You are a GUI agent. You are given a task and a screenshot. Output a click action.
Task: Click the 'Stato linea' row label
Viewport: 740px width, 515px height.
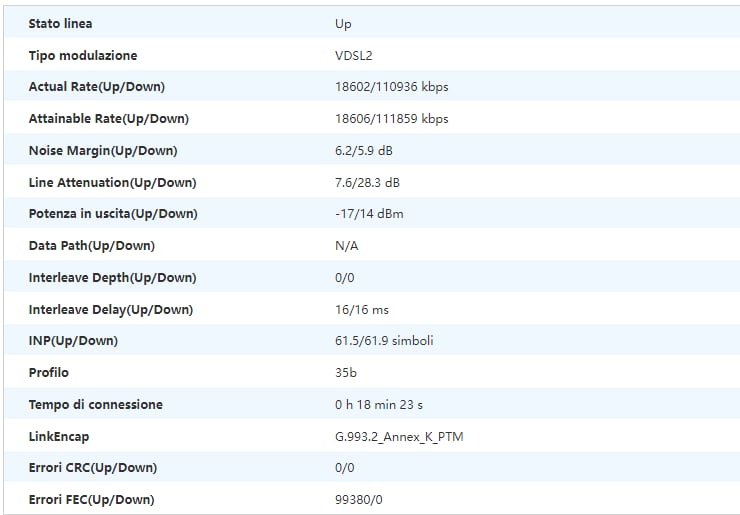coord(60,23)
